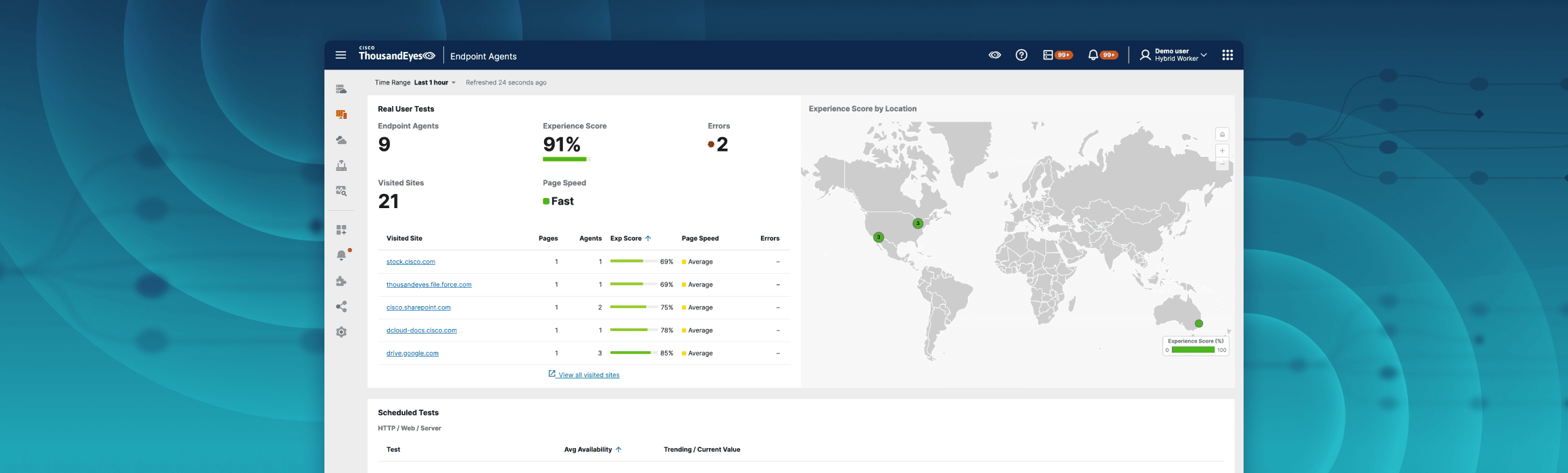Click the eastern US map marker
This screenshot has height=473, width=1568.
pos(918,224)
